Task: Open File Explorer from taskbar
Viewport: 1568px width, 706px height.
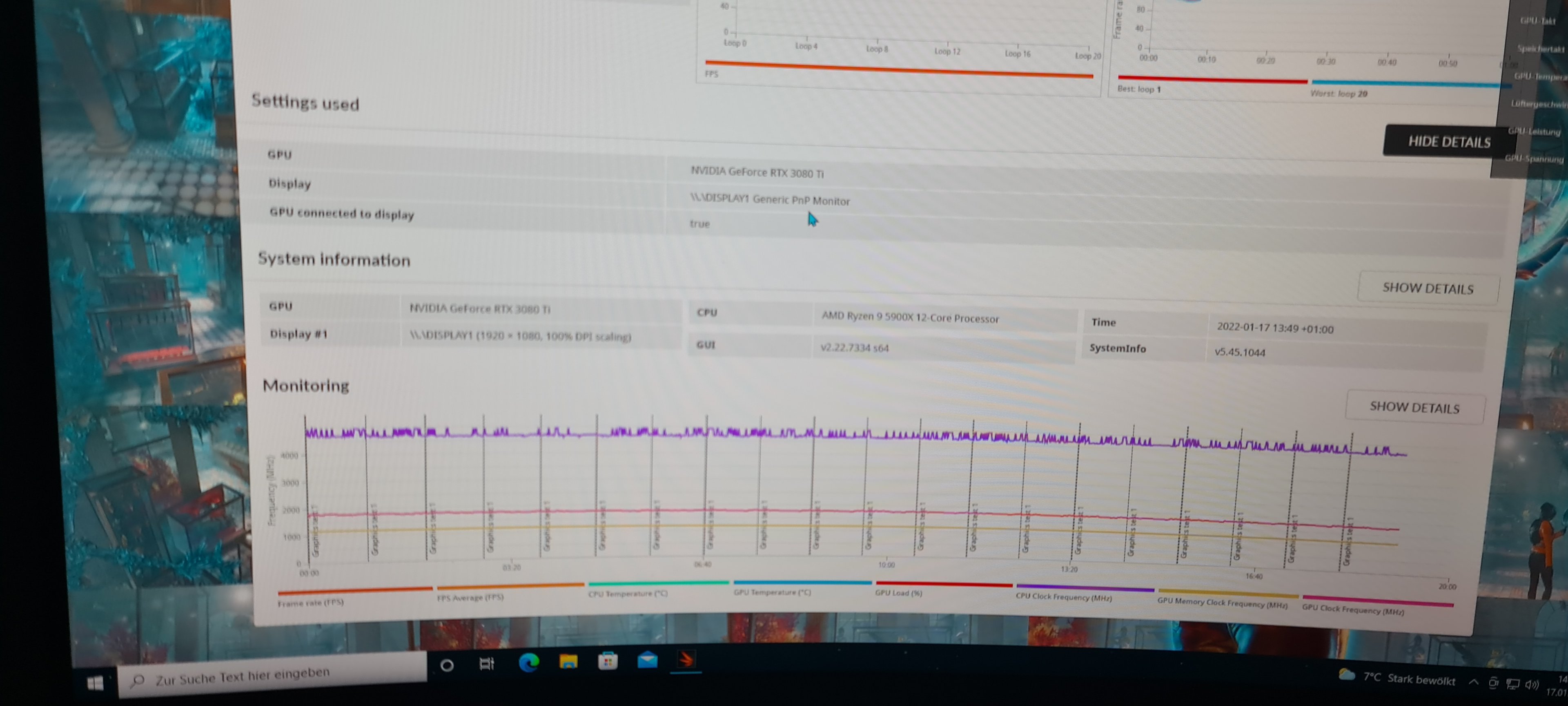Action: click(568, 661)
